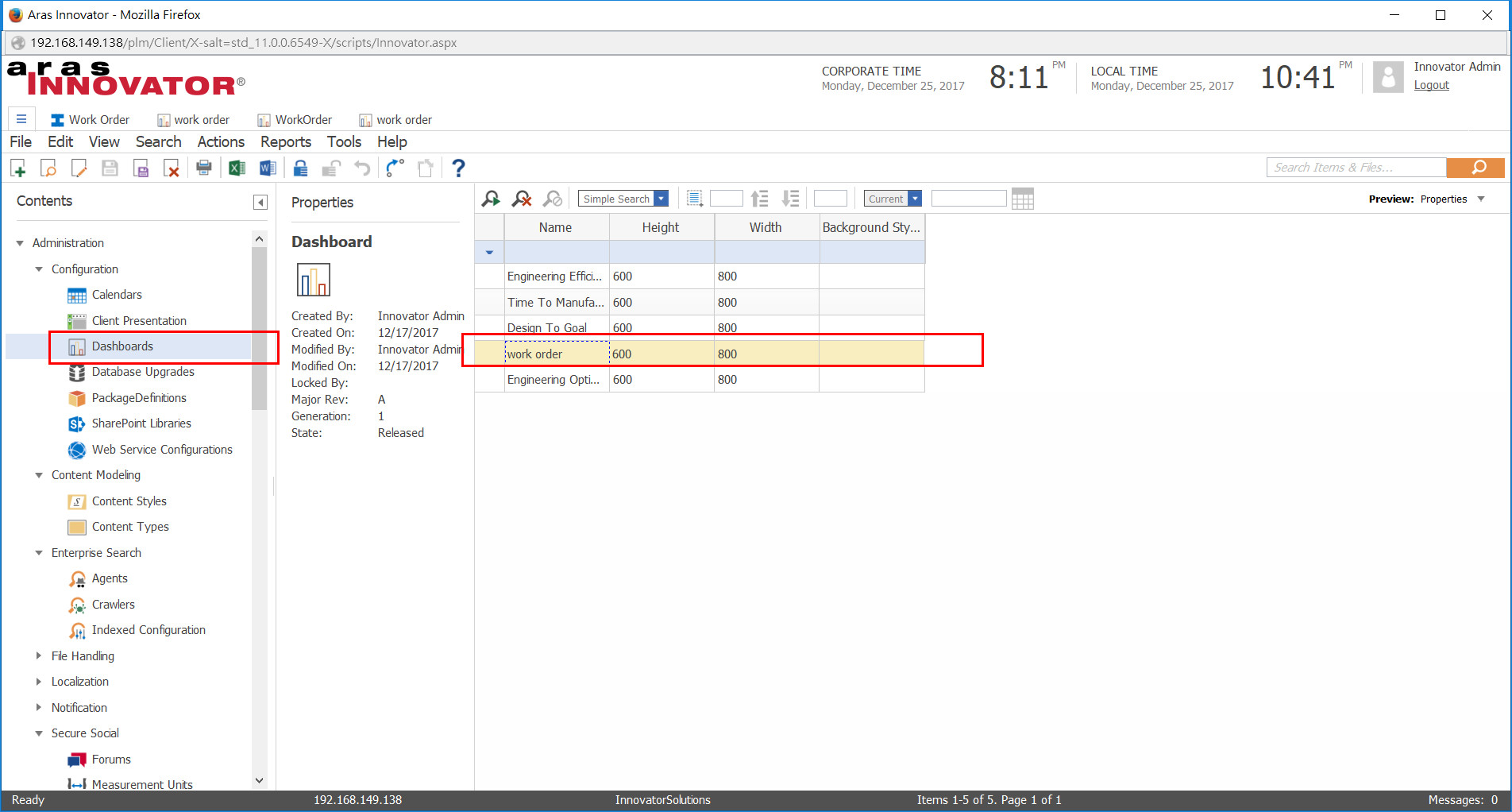Sort by Width column header

766,227
